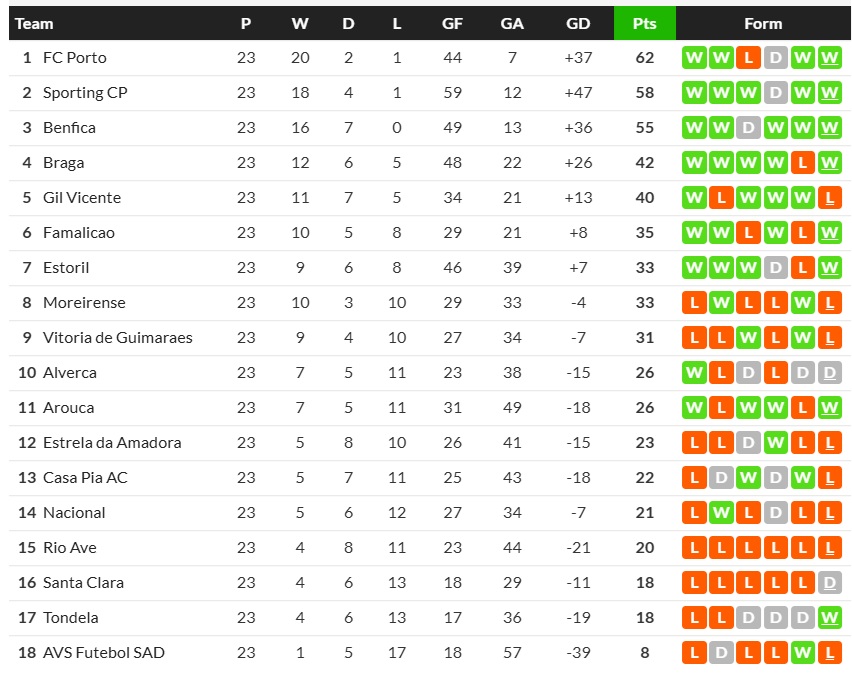The width and height of the screenshot is (852, 678).
Task: Sort table by the Pts column header
Action: 644,23
